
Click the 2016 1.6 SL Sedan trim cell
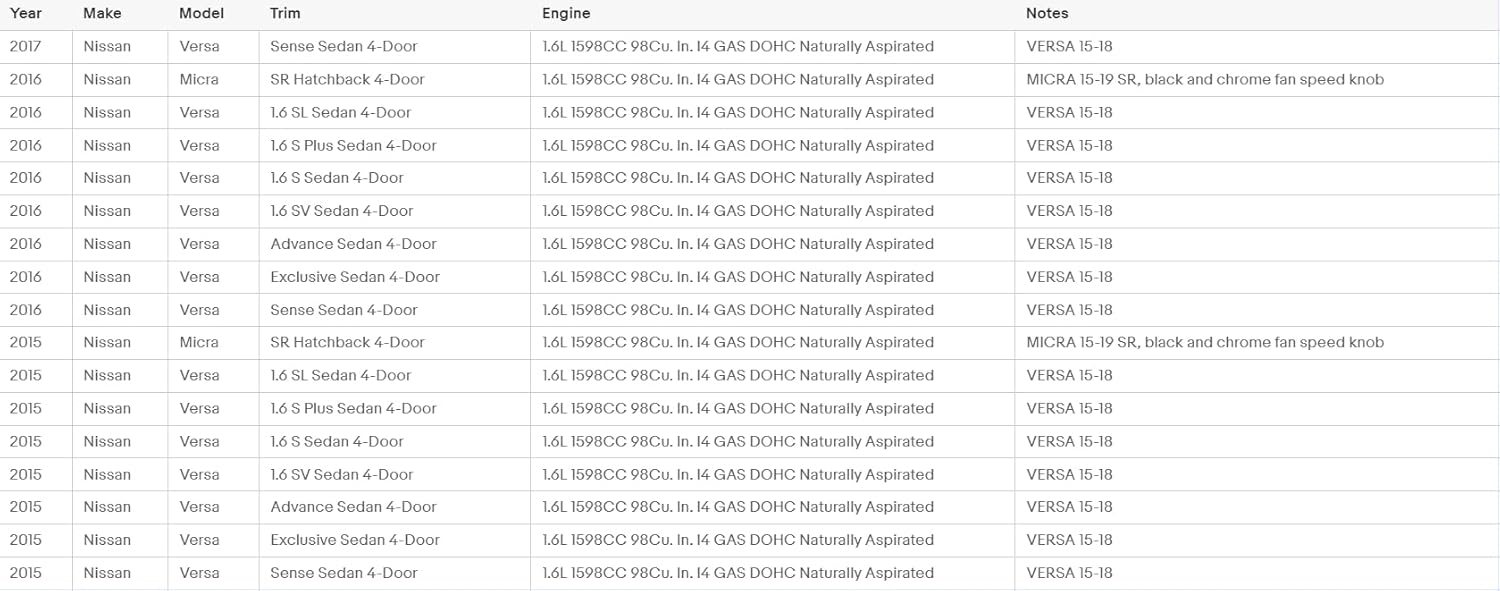pyautogui.click(x=341, y=112)
